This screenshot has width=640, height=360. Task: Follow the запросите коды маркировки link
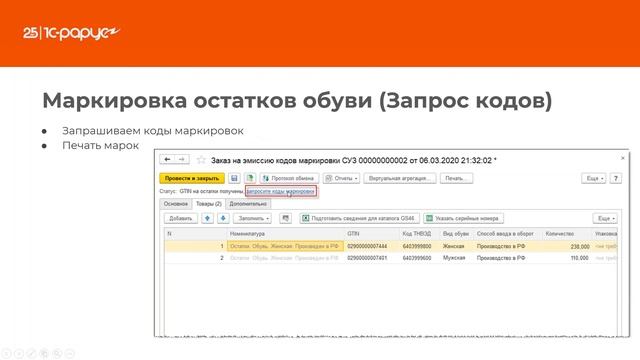pyautogui.click(x=280, y=191)
